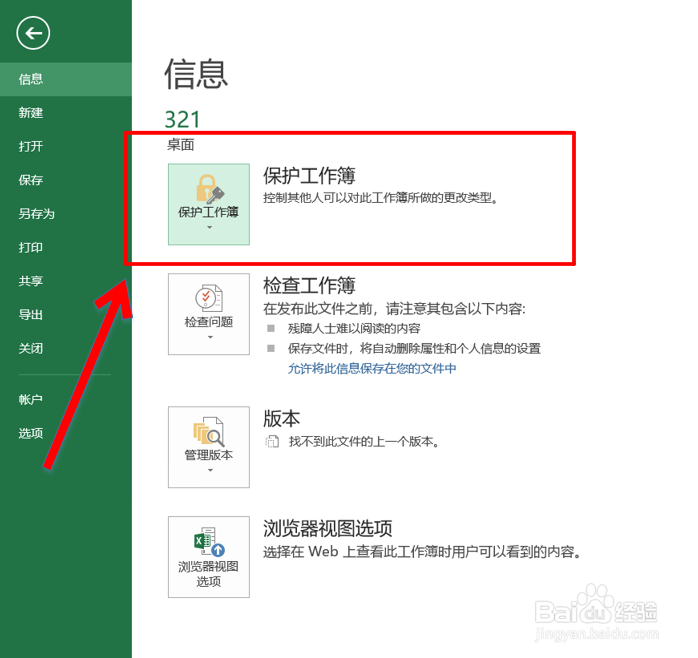
Task: Click the 控制其他人可以对此工作簿 description text
Action: (x=381, y=198)
